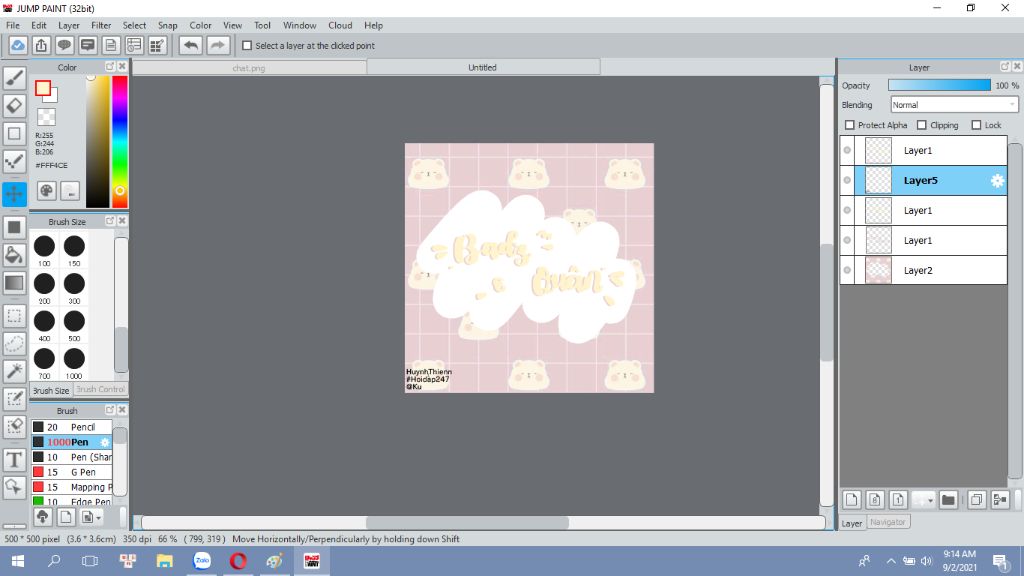
Task: Select the Shape brush tool
Action: tap(14, 134)
